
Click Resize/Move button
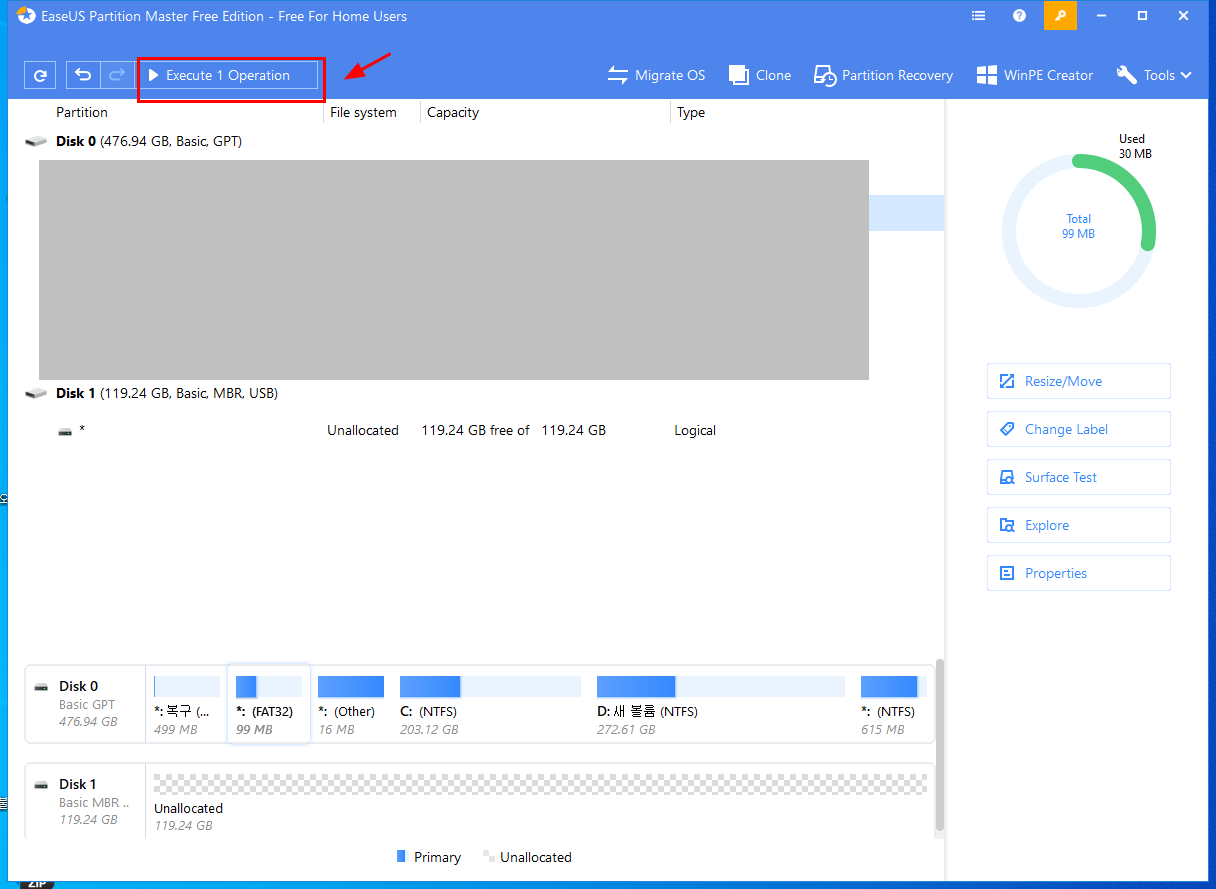click(1078, 381)
